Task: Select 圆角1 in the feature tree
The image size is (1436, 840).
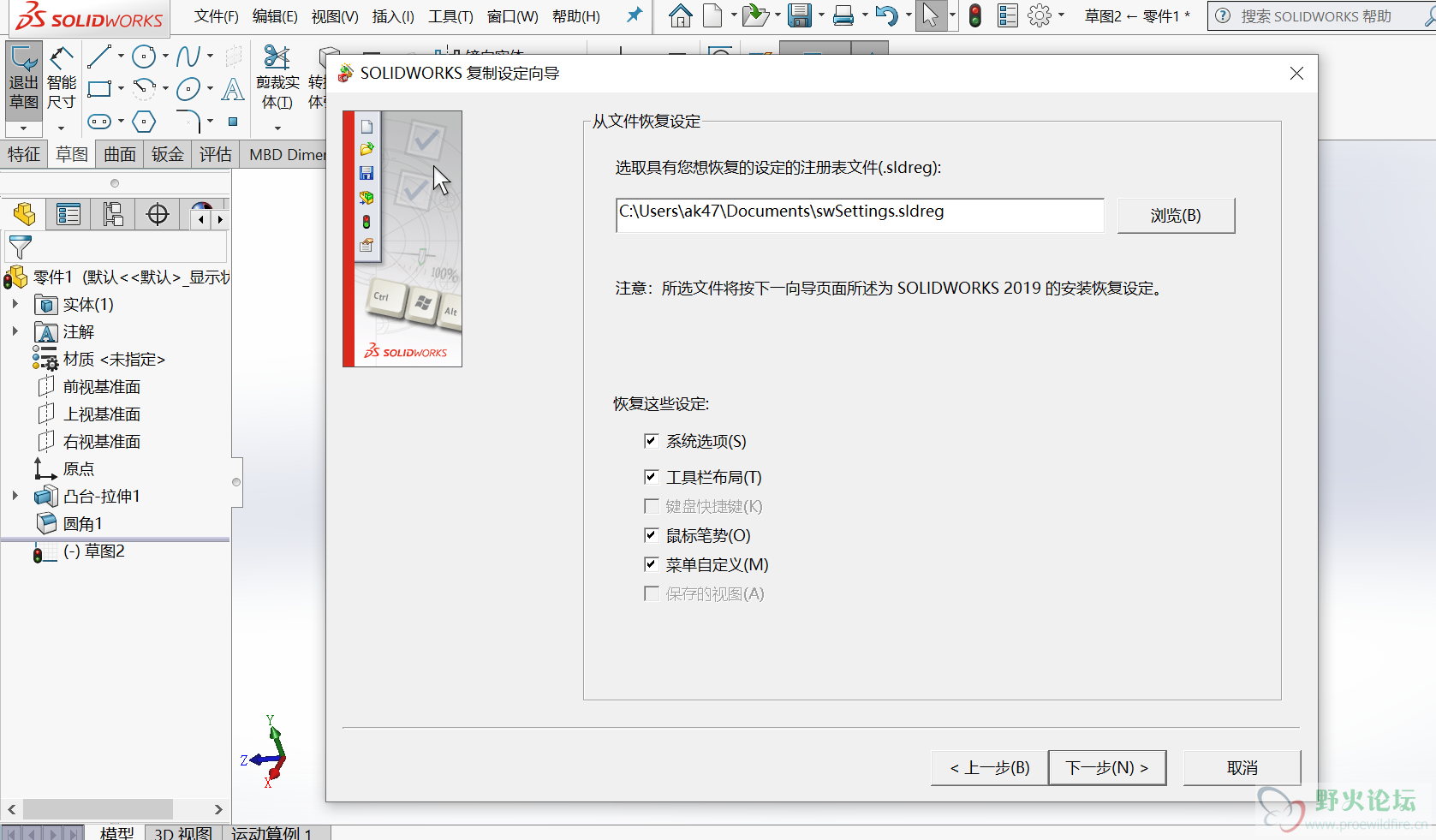Action: coord(83,524)
